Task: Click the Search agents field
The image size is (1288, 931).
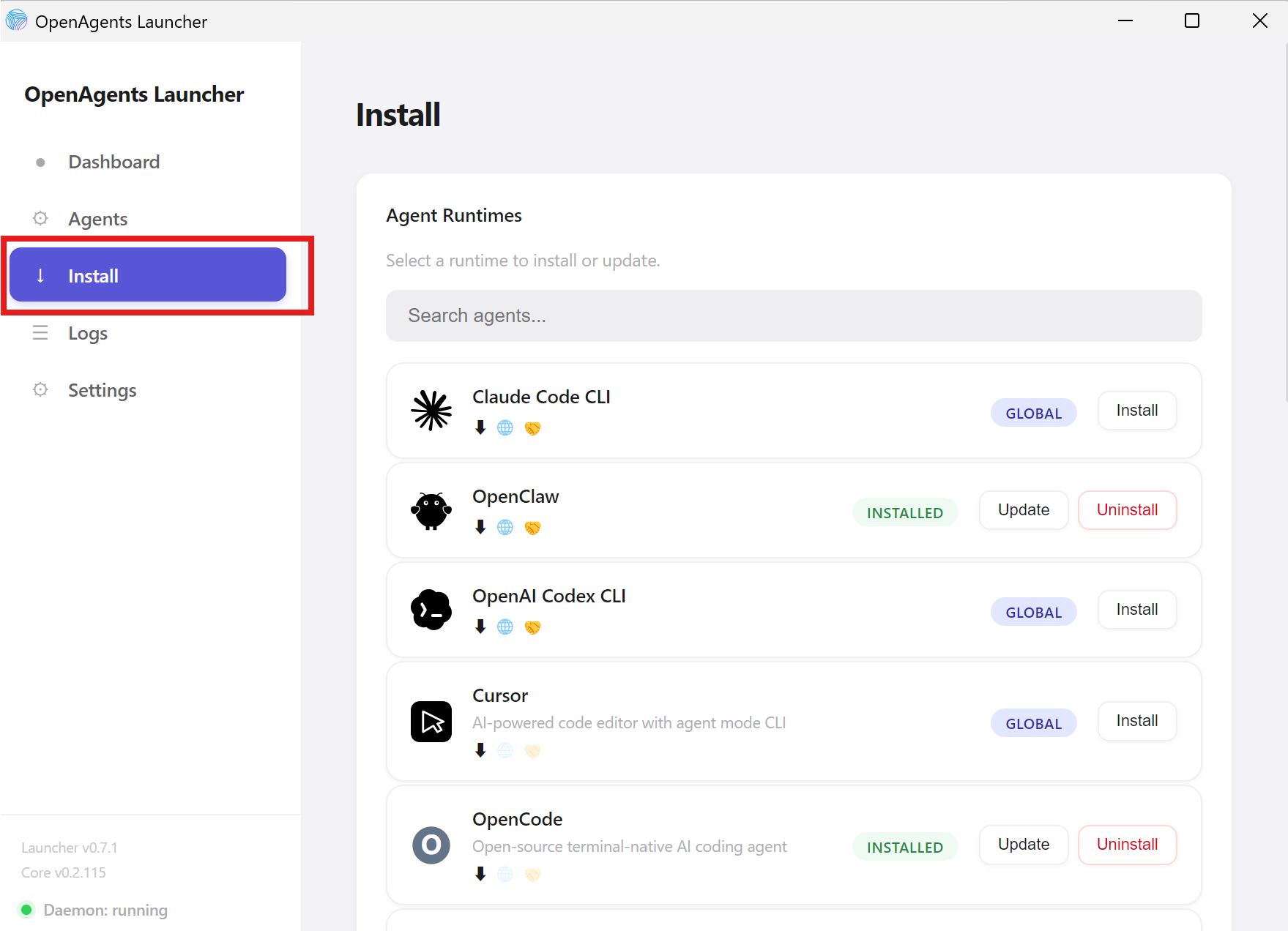Action: tap(794, 315)
